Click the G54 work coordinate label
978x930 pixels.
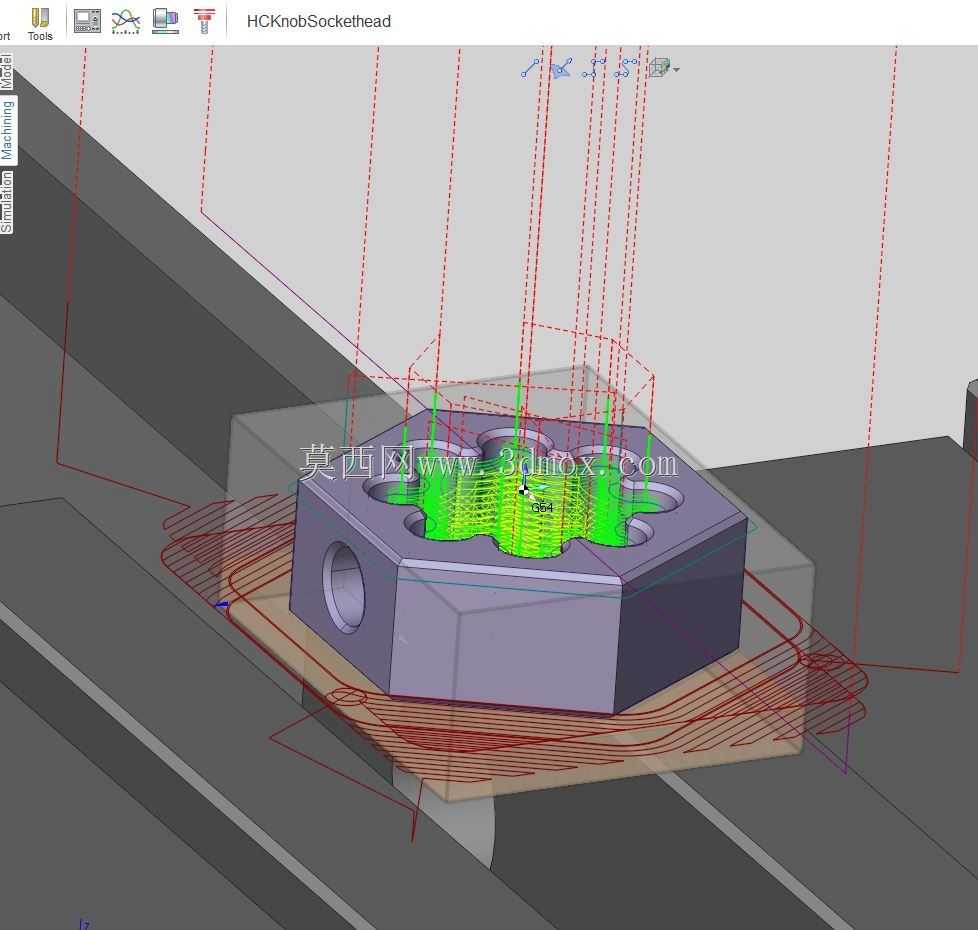coord(542,508)
